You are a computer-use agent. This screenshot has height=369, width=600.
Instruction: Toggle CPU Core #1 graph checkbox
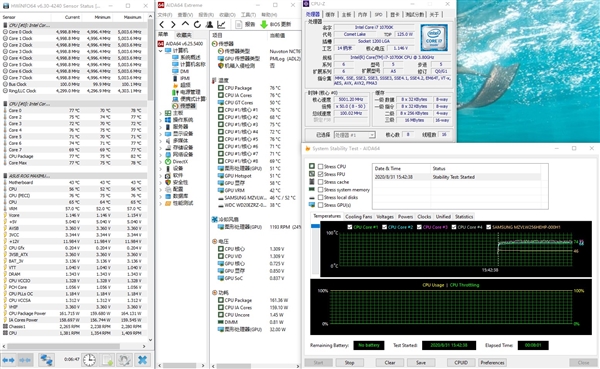(x=350, y=227)
